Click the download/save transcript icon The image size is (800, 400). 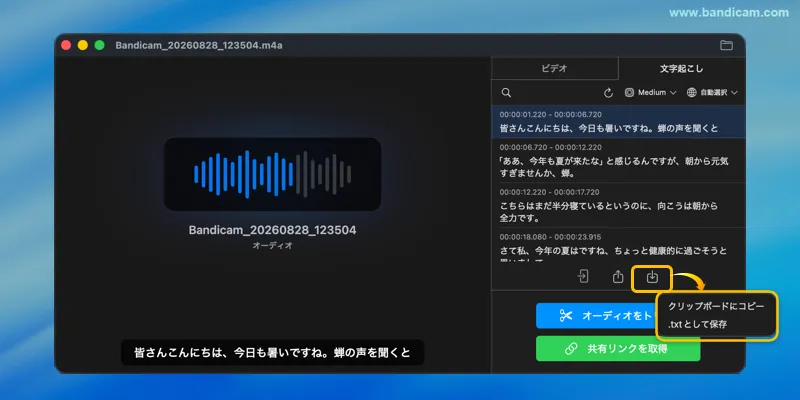tap(652, 277)
